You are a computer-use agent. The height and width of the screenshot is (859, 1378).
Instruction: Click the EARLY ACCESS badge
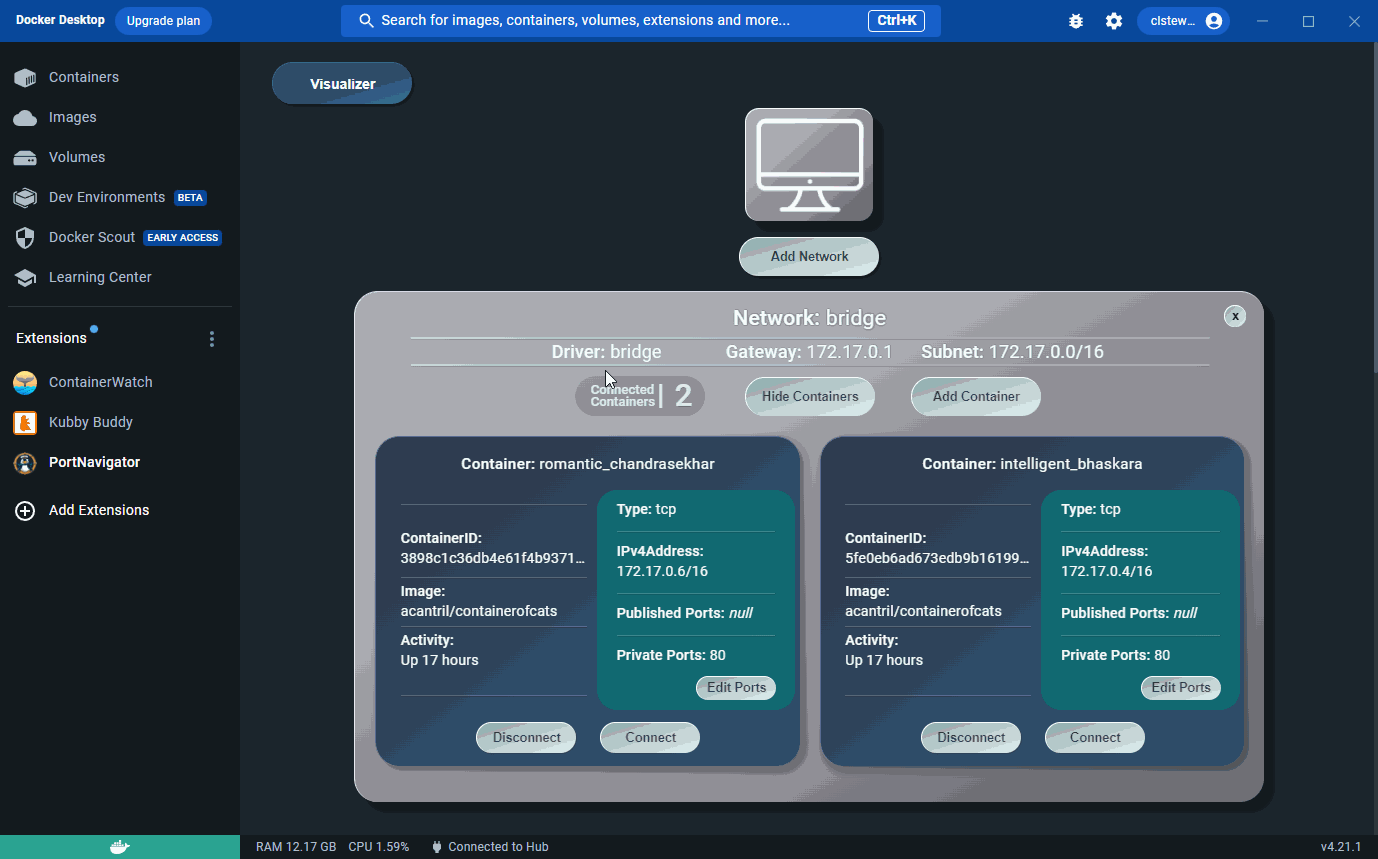(182, 238)
